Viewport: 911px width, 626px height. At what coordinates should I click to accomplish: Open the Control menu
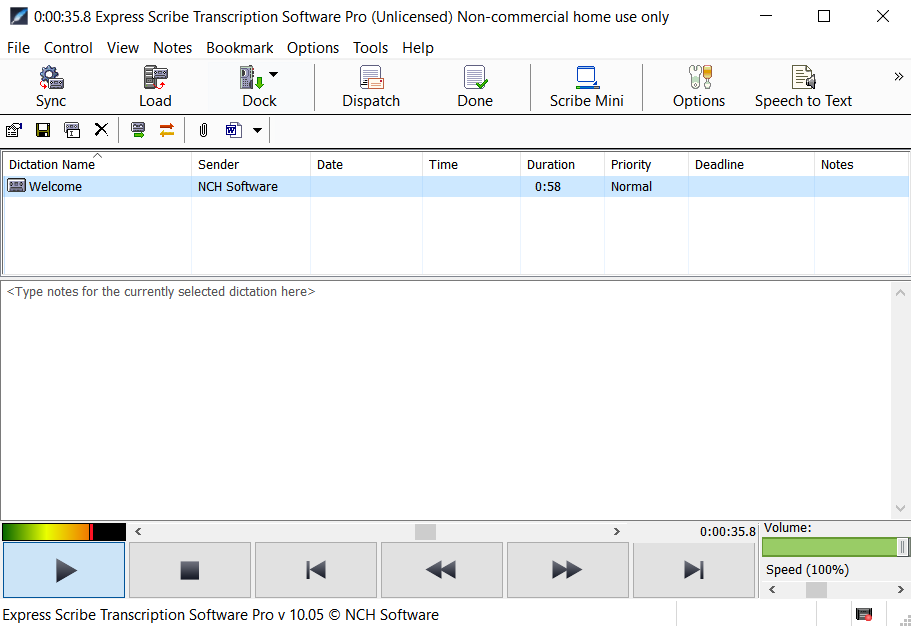click(68, 48)
